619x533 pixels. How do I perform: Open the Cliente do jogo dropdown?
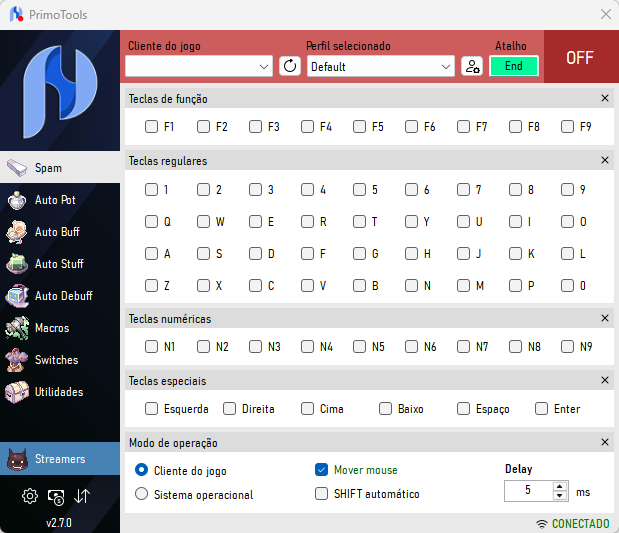199,66
